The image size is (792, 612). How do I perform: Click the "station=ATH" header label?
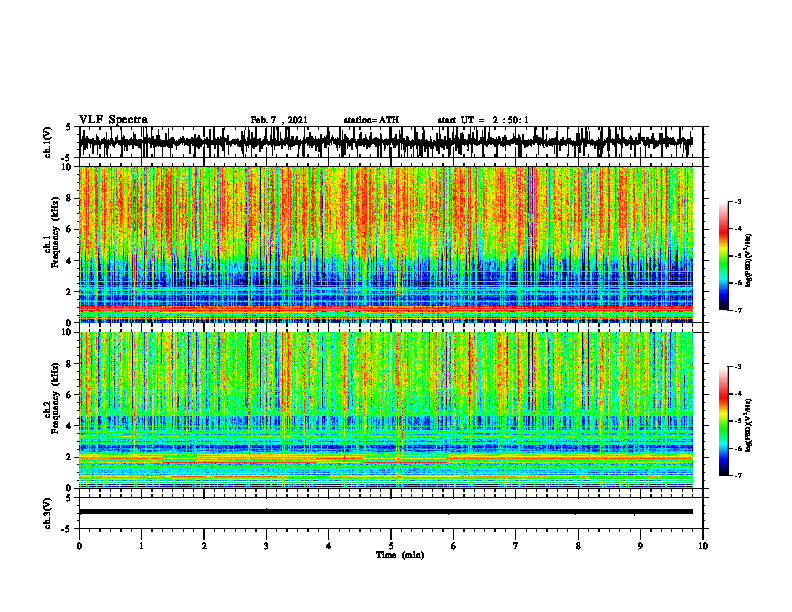(x=371, y=120)
